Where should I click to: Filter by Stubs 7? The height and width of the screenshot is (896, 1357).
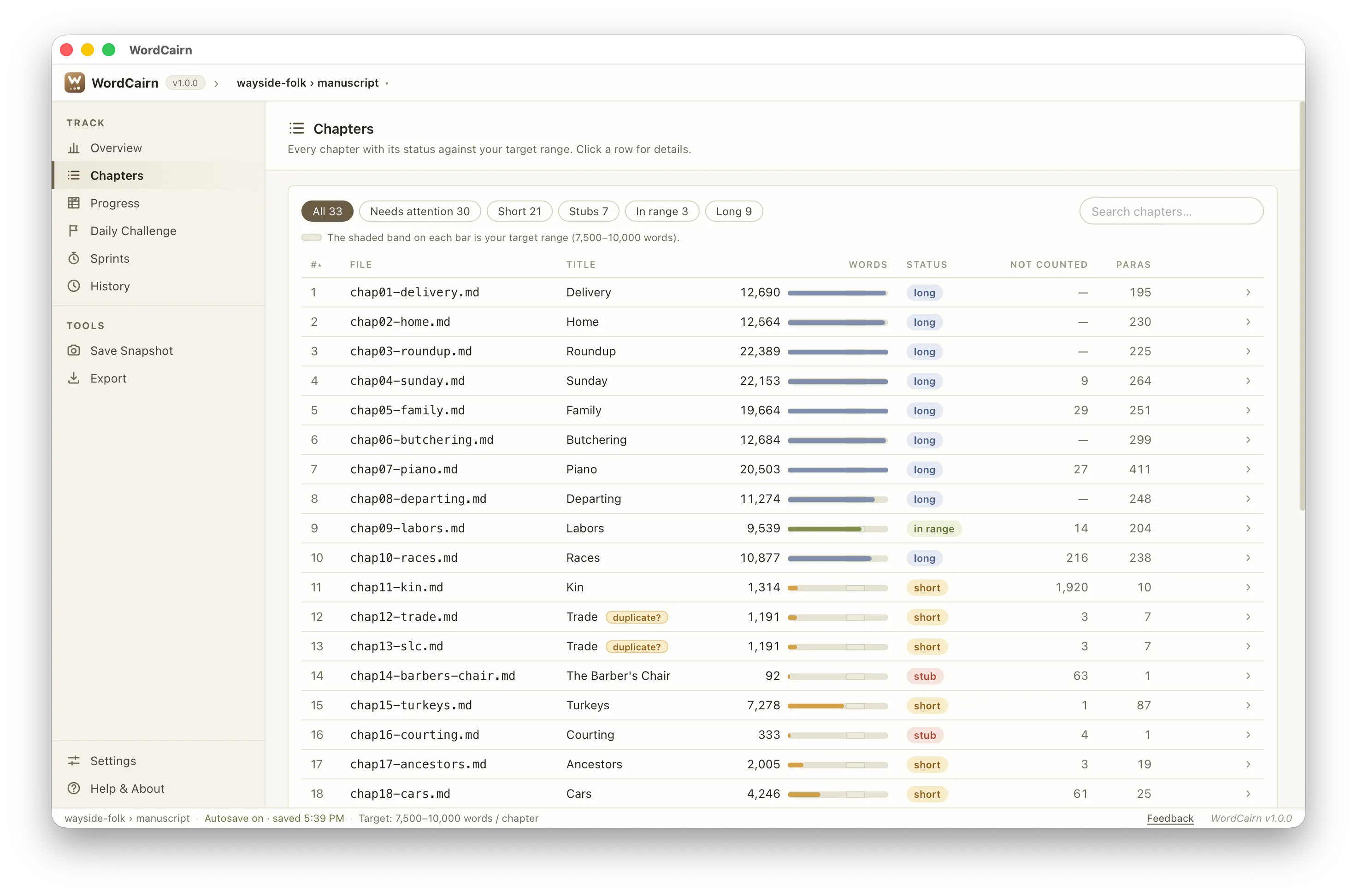point(588,212)
